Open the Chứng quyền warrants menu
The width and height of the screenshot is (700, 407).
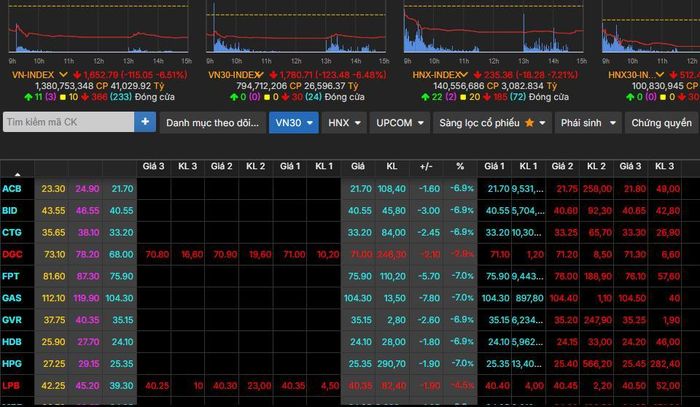pyautogui.click(x=660, y=122)
